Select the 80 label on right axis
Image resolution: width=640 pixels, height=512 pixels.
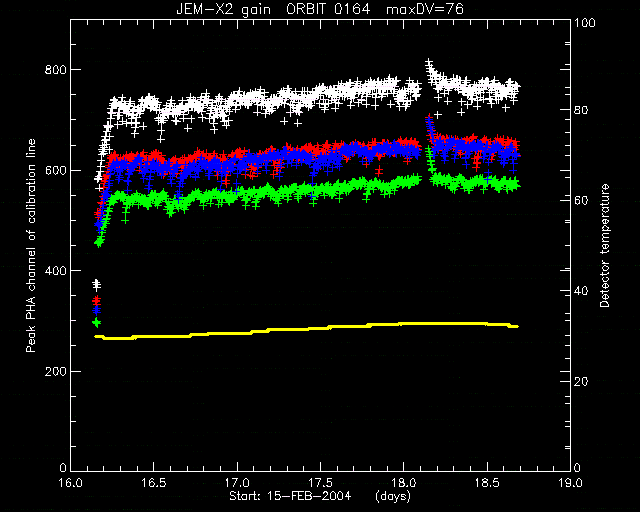(581, 110)
